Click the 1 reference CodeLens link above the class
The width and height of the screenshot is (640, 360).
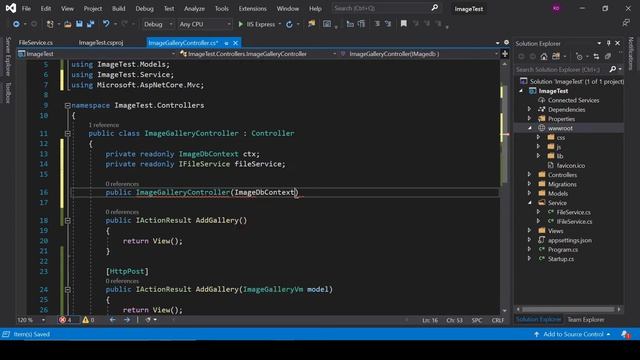[x=104, y=125]
